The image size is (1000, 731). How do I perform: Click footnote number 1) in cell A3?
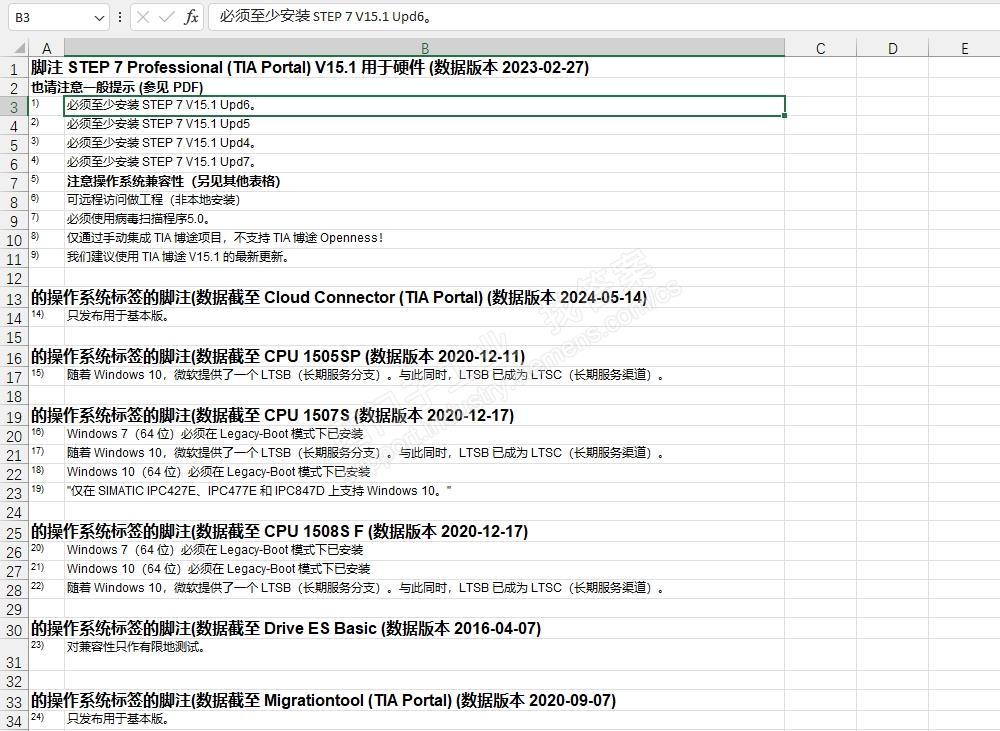(35, 103)
